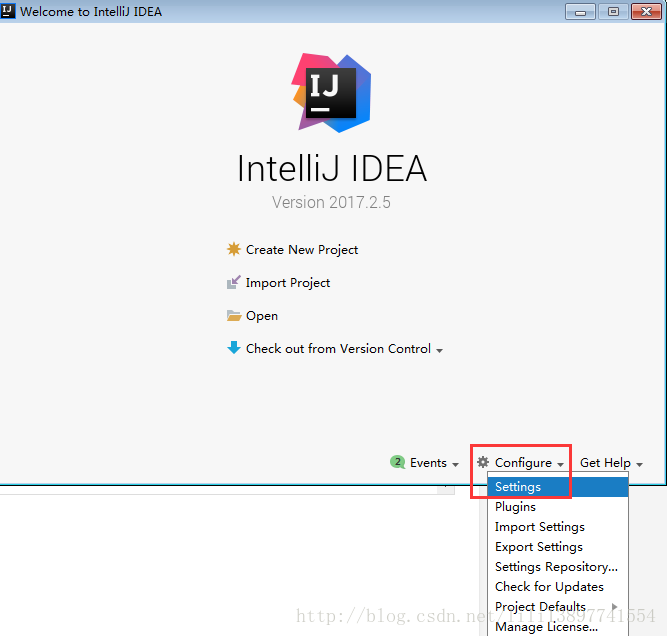This screenshot has height=636, width=667.
Task: Click the blue checkout download arrow icon
Action: (234, 348)
